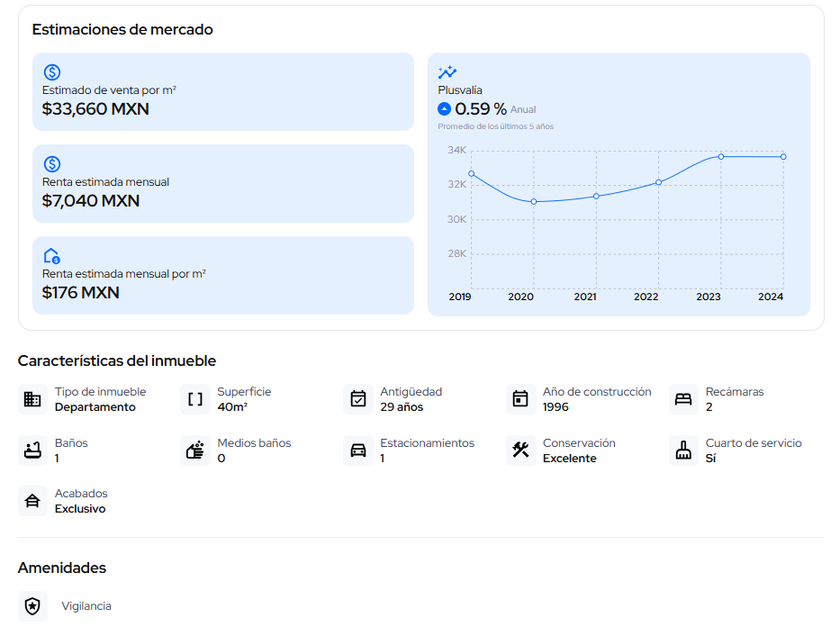Click the 2020 data point on the chart
The width and height of the screenshot is (840, 630).
pos(534,201)
